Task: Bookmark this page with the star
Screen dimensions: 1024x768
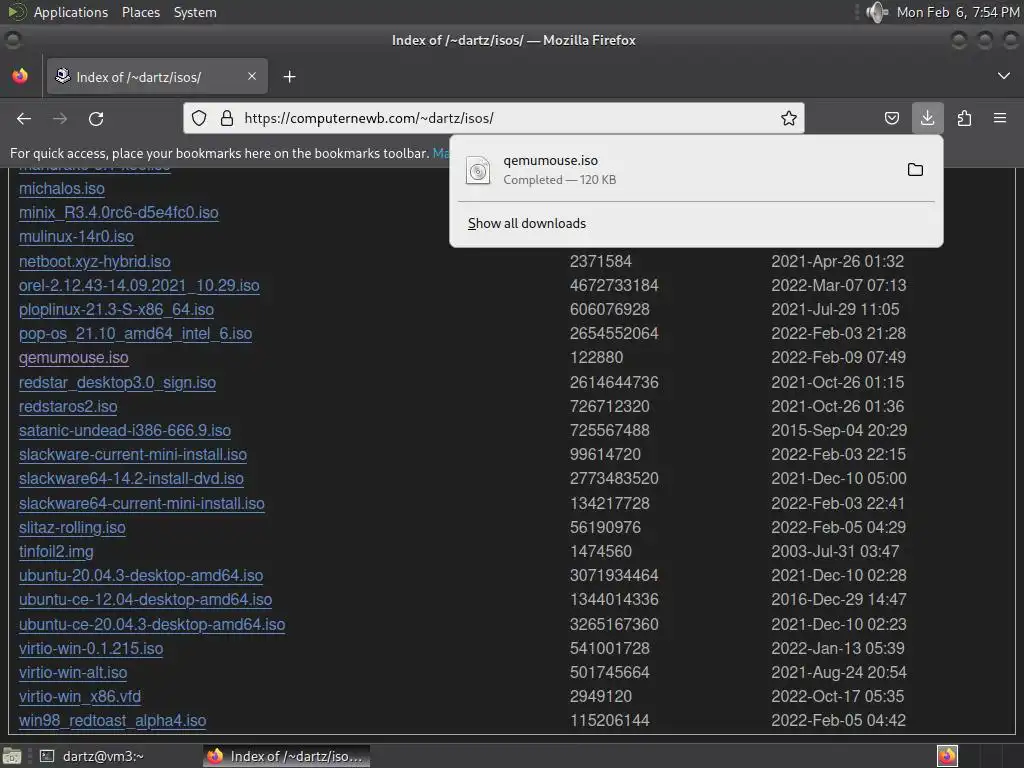Action: [x=789, y=118]
